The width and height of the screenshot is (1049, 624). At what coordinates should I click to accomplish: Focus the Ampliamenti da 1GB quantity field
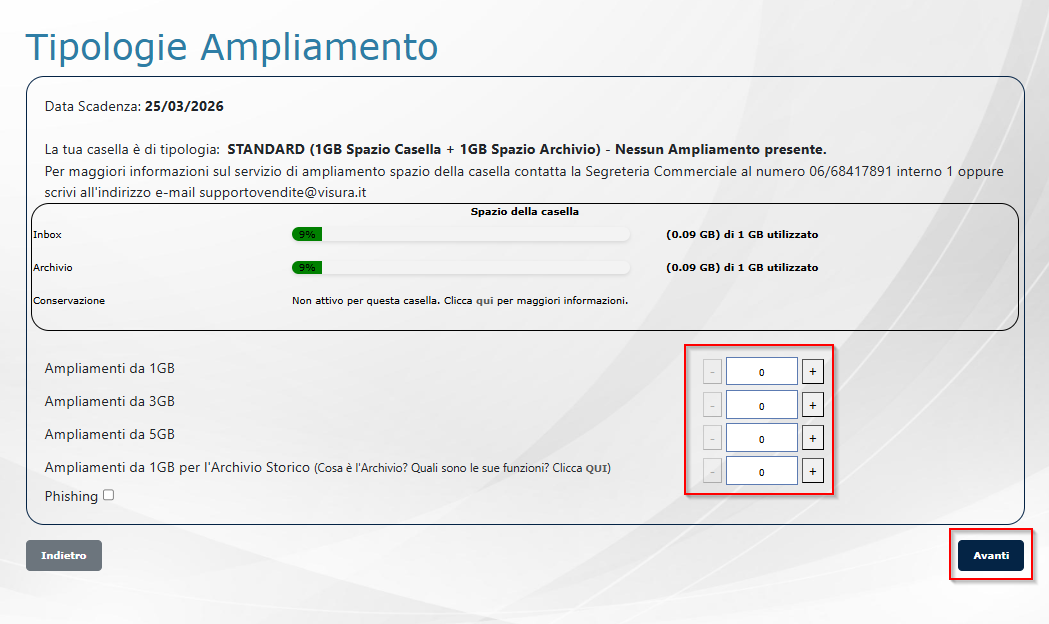[761, 372]
